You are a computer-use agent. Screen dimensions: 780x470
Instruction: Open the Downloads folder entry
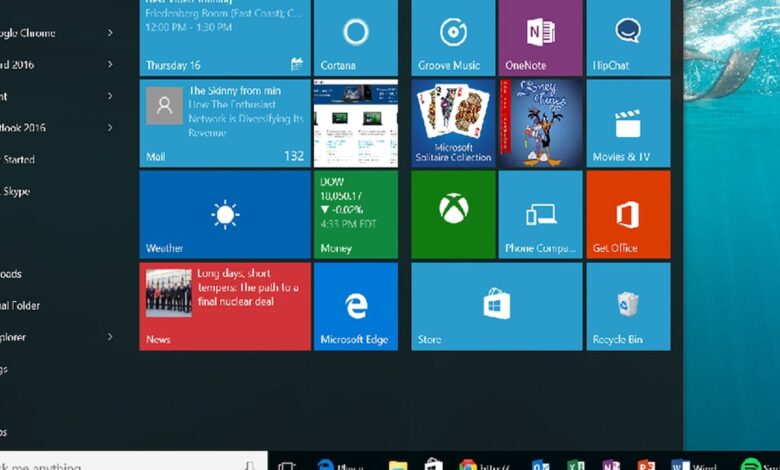11,274
